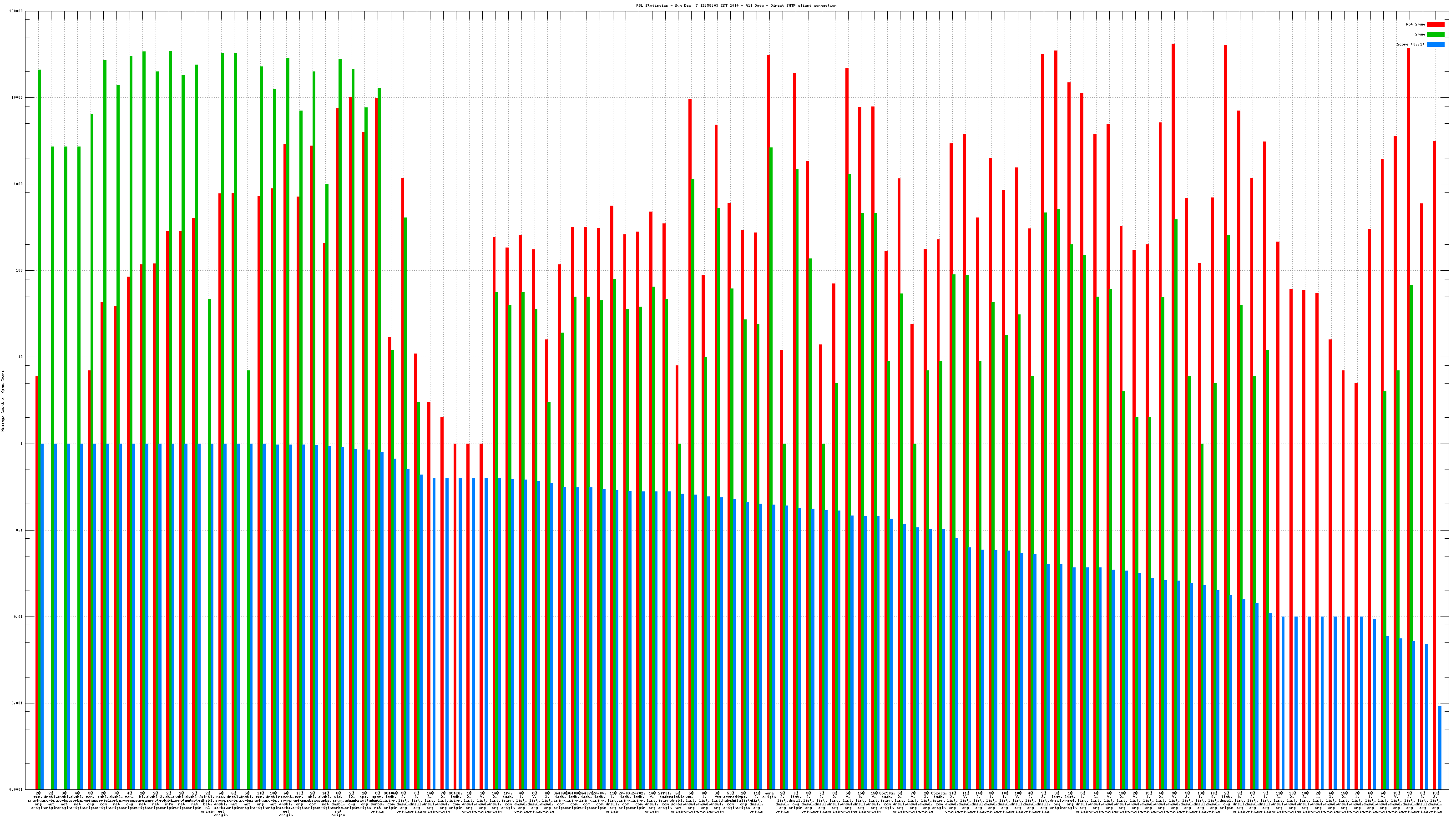1456x819 pixels.
Task: Click the red Not Spam legend swatch
Action: coord(1435,24)
